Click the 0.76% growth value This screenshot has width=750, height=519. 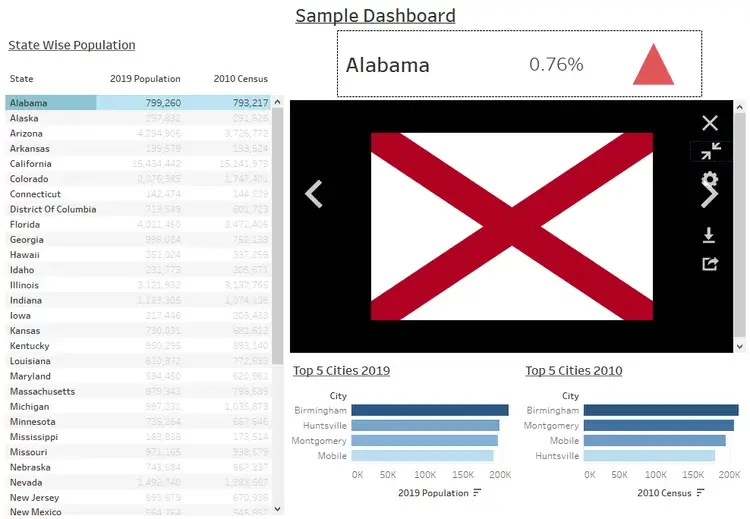(x=556, y=64)
